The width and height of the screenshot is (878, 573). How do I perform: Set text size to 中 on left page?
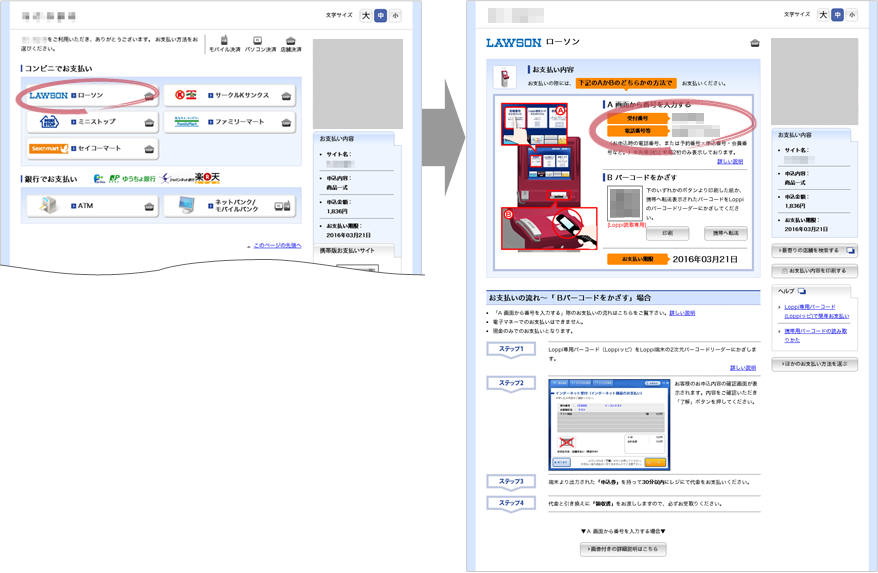click(x=381, y=16)
